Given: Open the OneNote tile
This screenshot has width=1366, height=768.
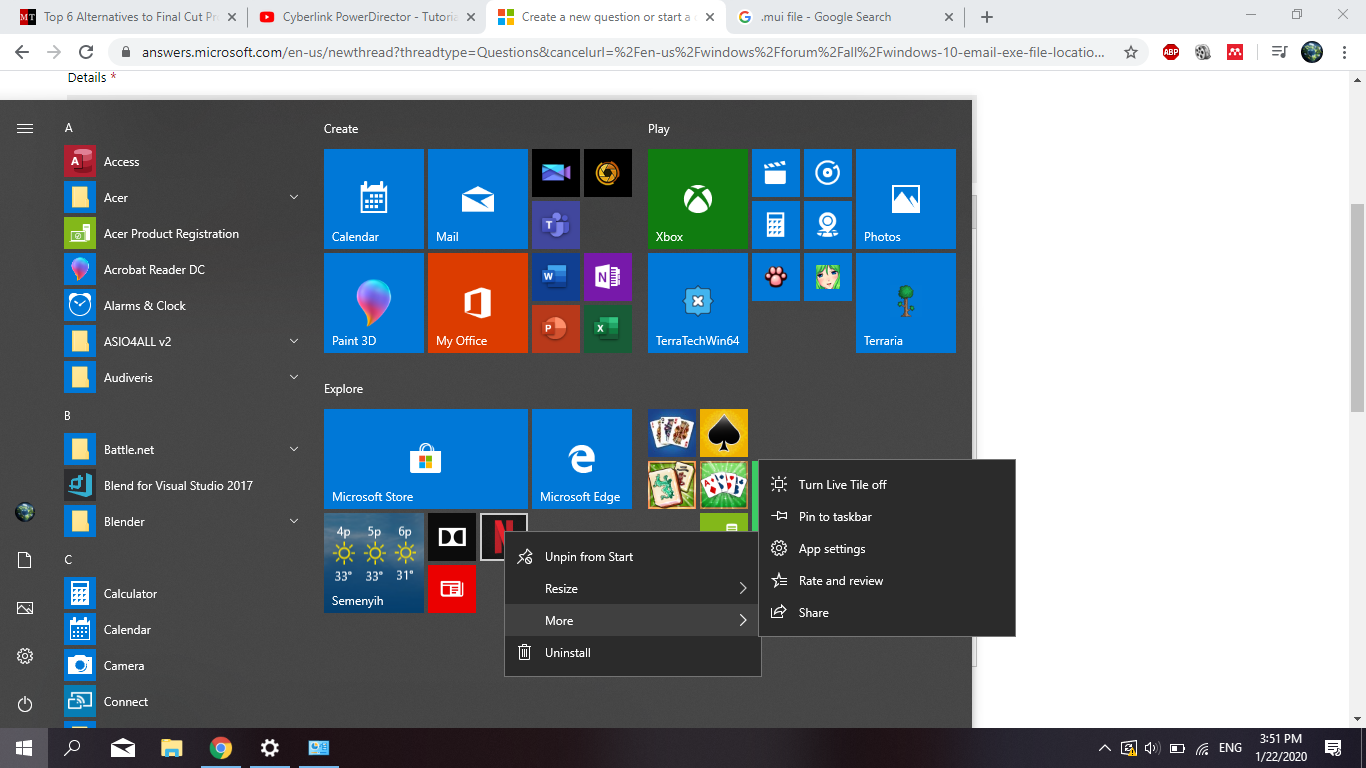Looking at the screenshot, I should point(607,277).
